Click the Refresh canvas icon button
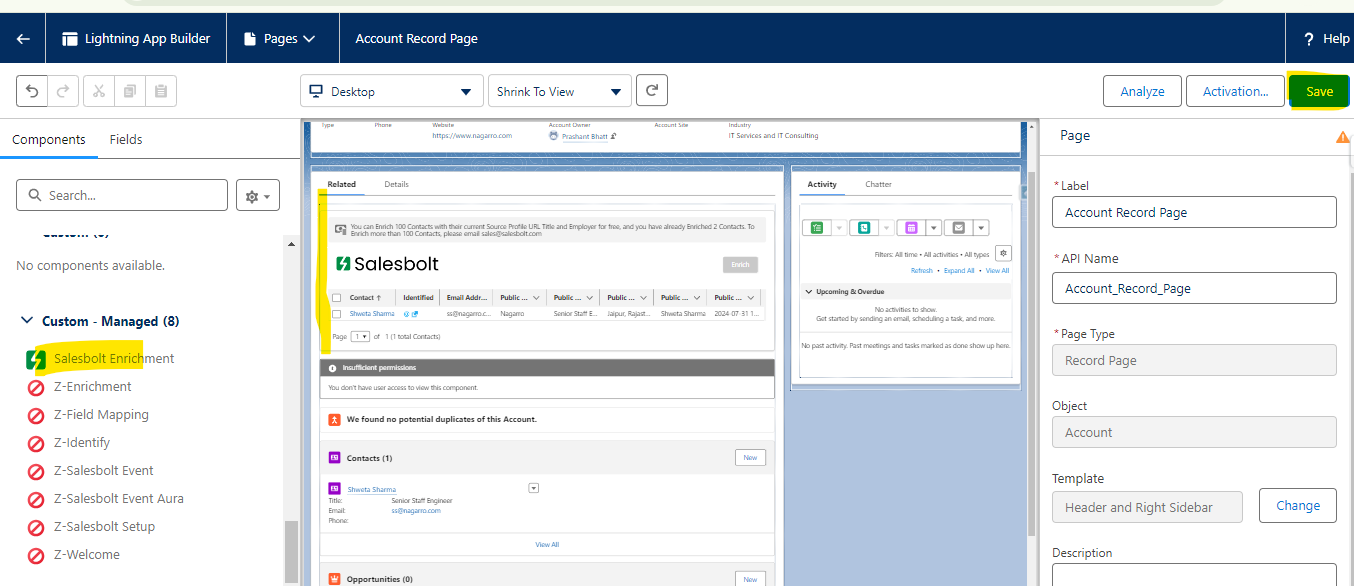This screenshot has height=586, width=1354. tap(652, 90)
